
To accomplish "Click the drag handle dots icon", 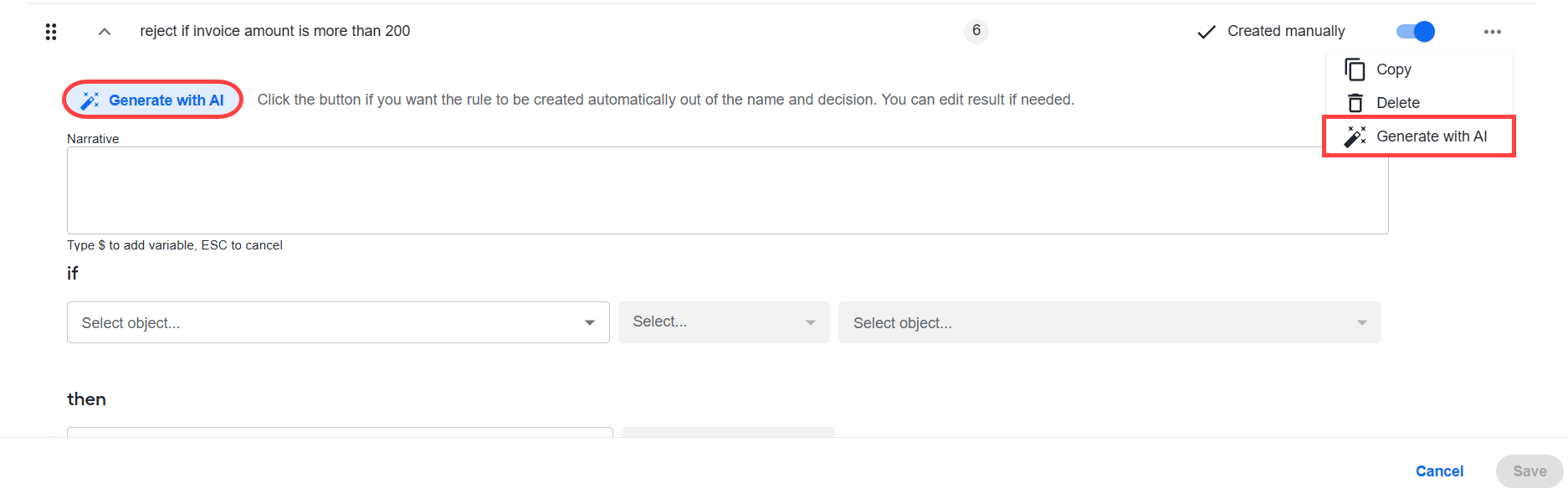I will point(51,32).
